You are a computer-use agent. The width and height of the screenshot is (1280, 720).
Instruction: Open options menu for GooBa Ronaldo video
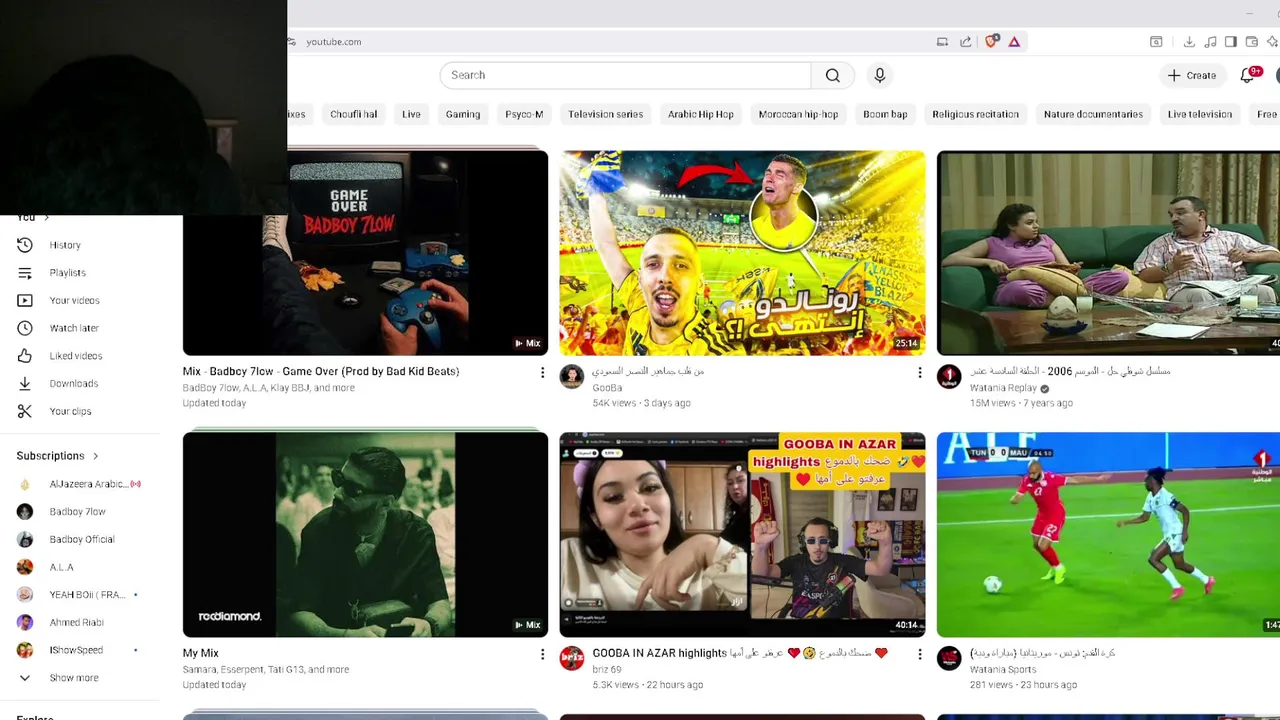pyautogui.click(x=919, y=372)
